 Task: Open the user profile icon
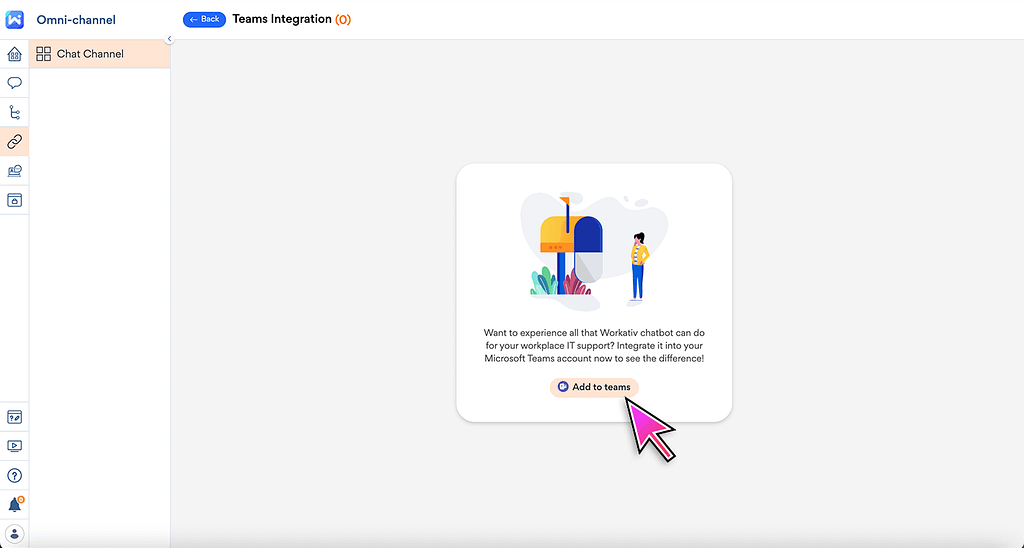(x=14, y=534)
